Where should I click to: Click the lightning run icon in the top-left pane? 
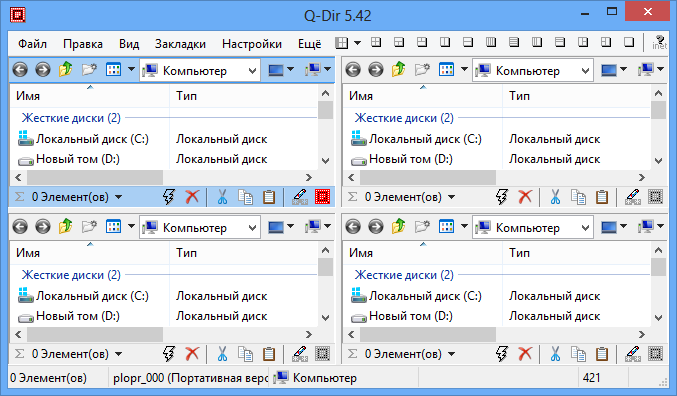pos(169,197)
